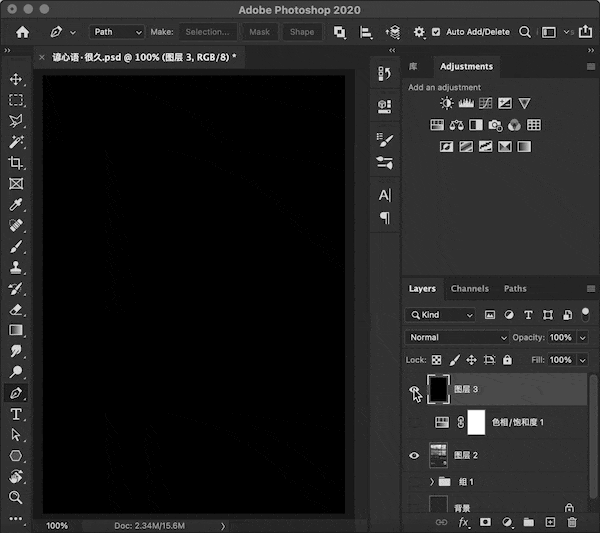Open the Normal blend mode dropdown
The width and height of the screenshot is (600, 533).
pyautogui.click(x=457, y=337)
